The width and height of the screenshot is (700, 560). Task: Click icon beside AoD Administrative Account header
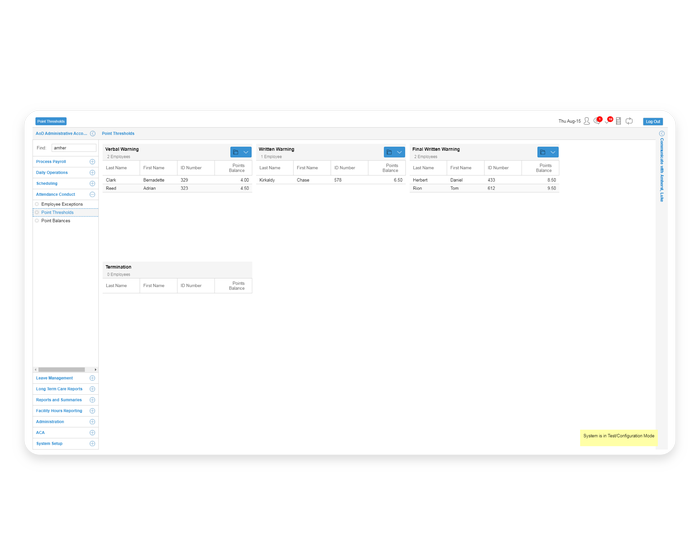pos(93,134)
